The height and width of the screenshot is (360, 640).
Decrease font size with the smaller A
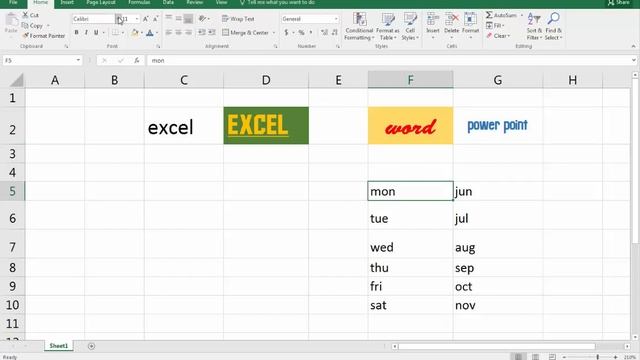click(x=156, y=19)
